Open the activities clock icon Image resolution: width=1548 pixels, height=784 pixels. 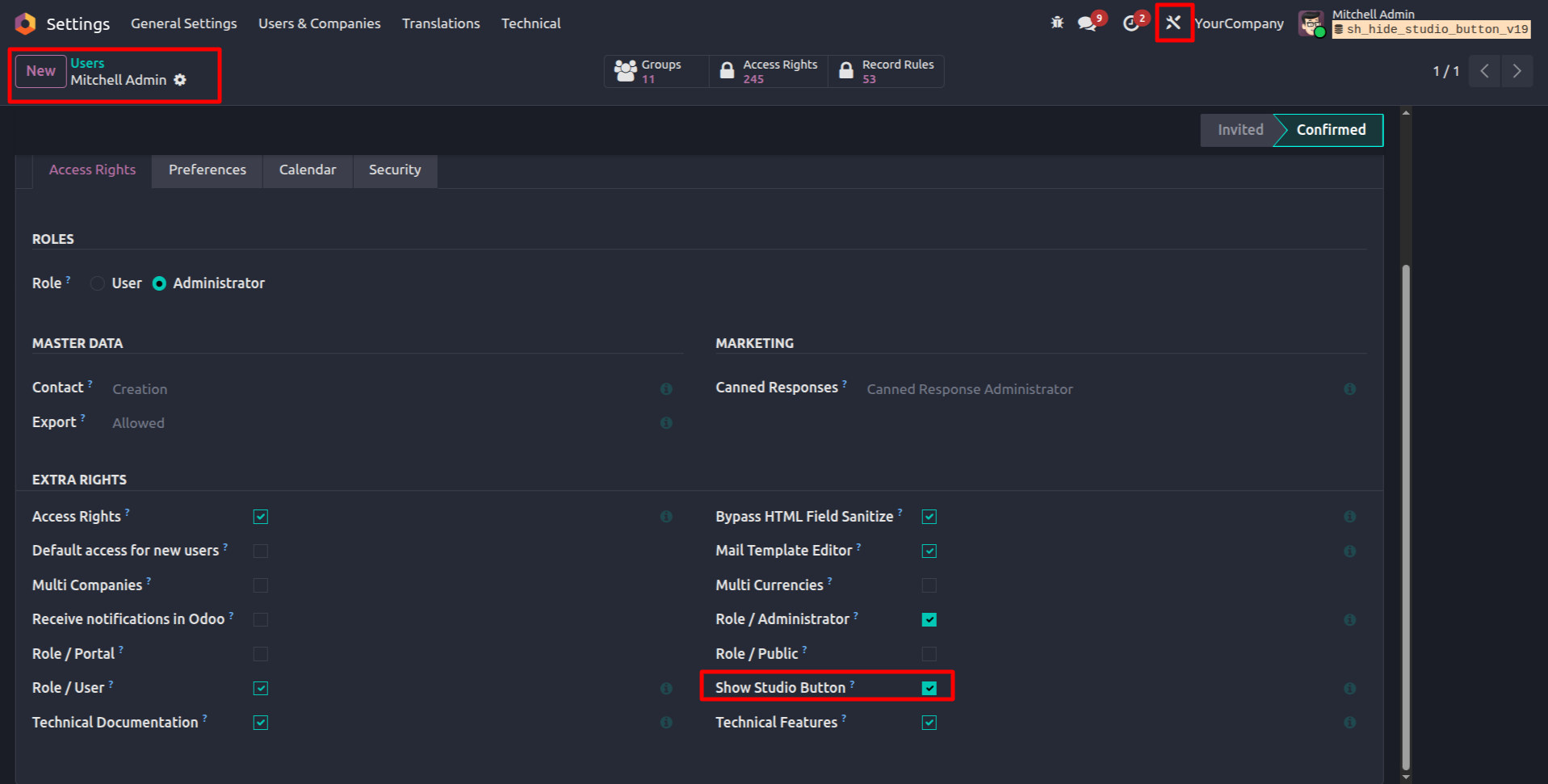pyautogui.click(x=1131, y=23)
